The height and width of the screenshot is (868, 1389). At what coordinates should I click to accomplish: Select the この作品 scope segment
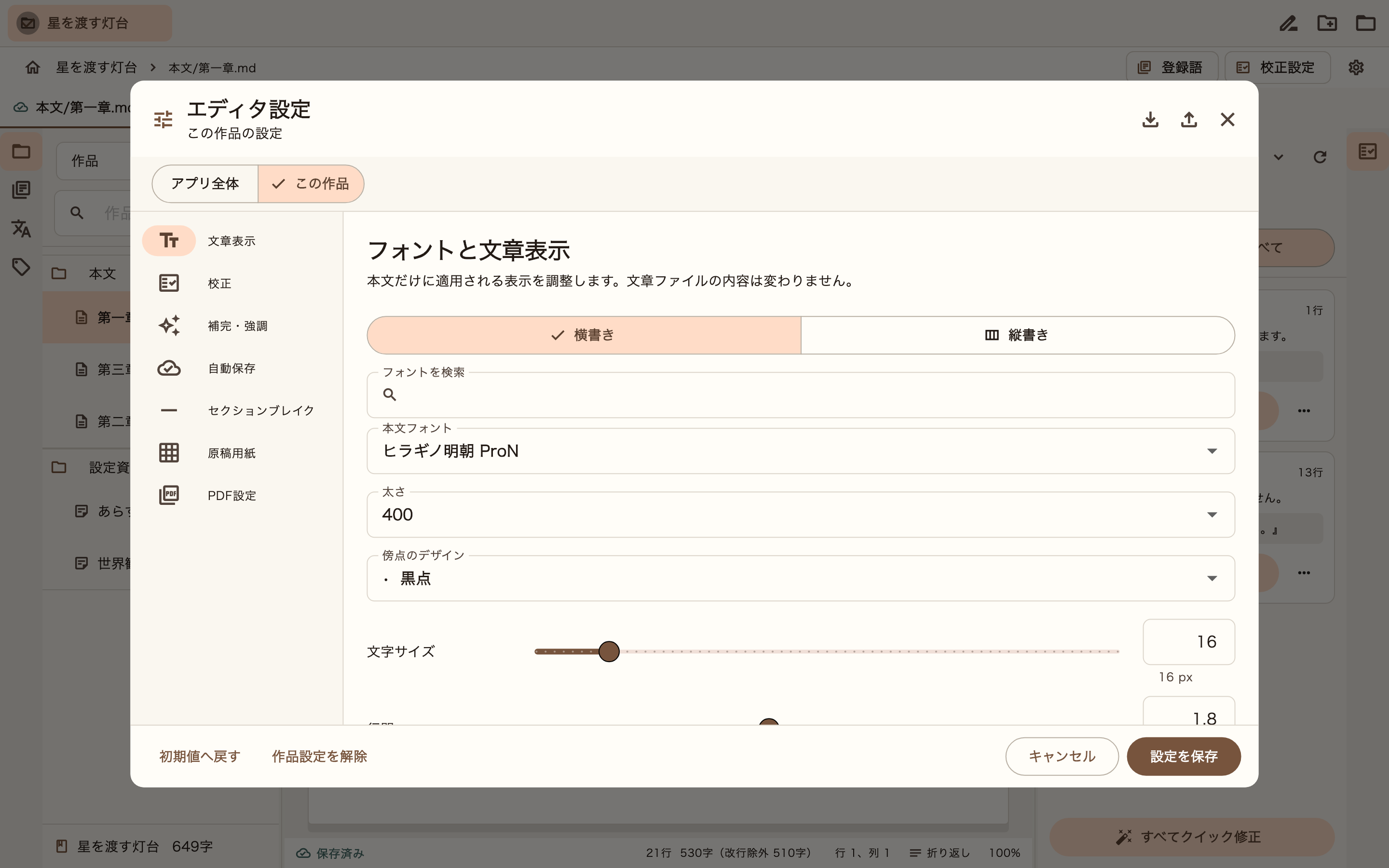pos(311,184)
